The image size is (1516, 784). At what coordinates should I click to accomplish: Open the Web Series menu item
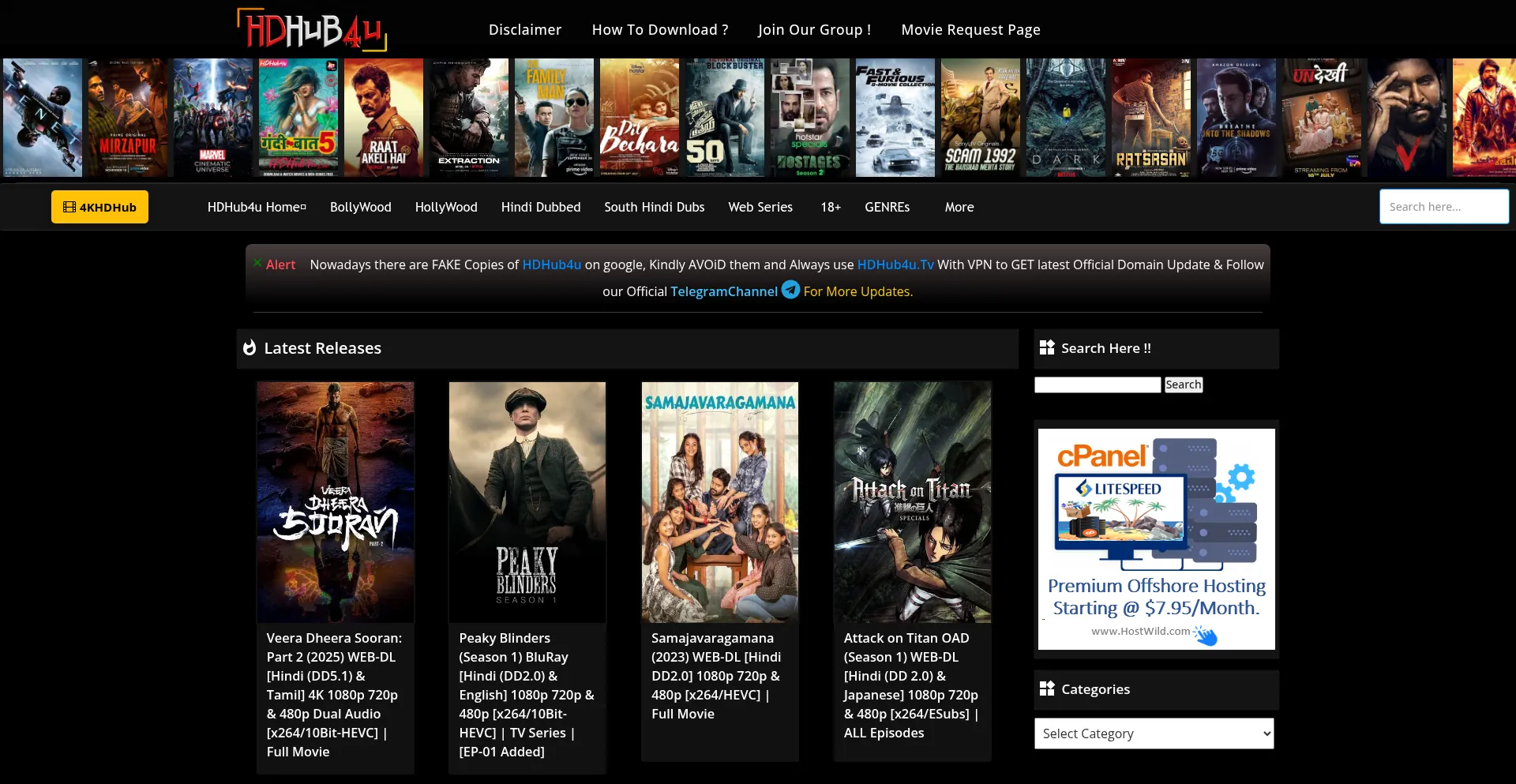pos(760,207)
